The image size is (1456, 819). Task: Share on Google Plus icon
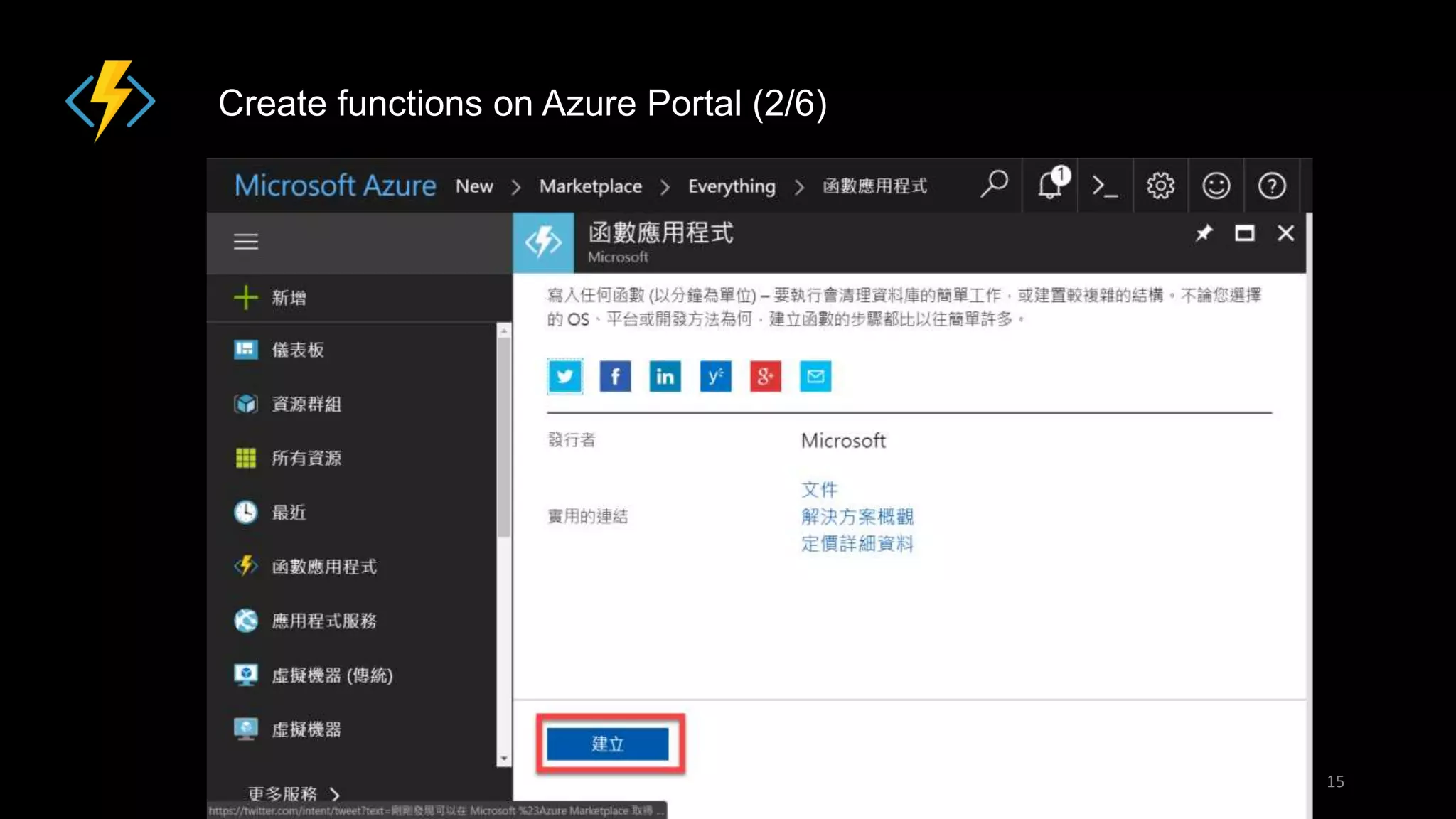[x=765, y=376]
